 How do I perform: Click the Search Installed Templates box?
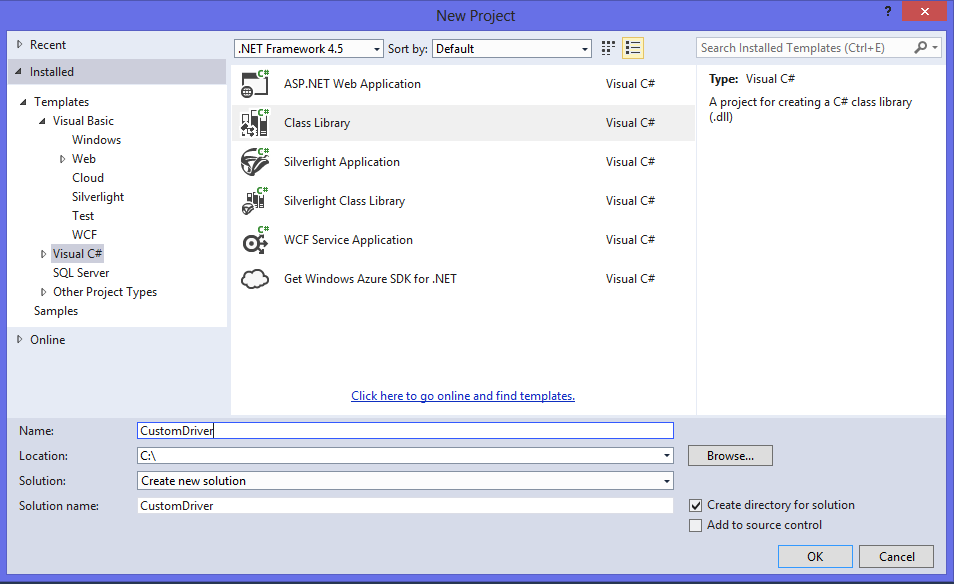[x=804, y=47]
